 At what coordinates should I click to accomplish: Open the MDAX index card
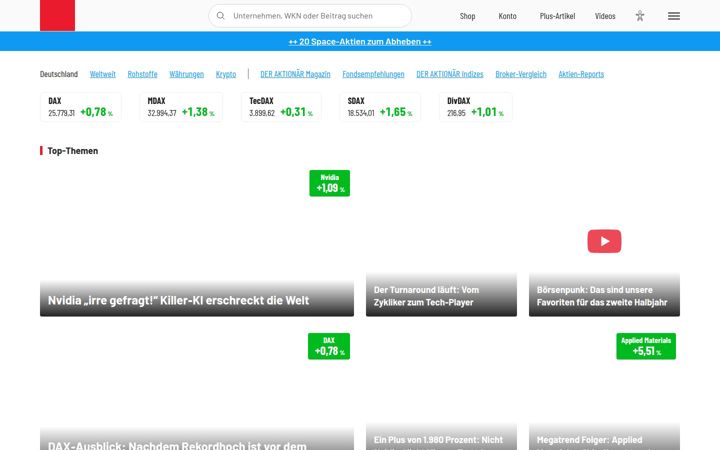point(181,107)
